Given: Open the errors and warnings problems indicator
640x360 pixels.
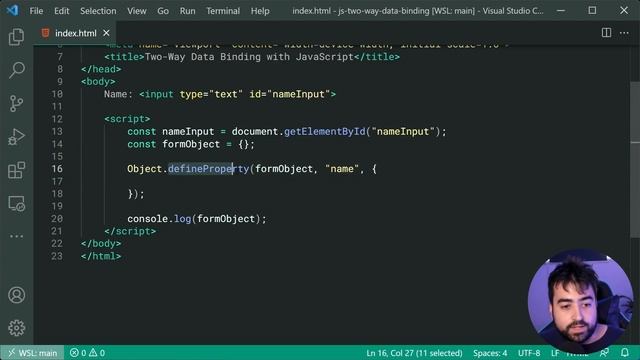Looking at the screenshot, I should click(x=87, y=353).
